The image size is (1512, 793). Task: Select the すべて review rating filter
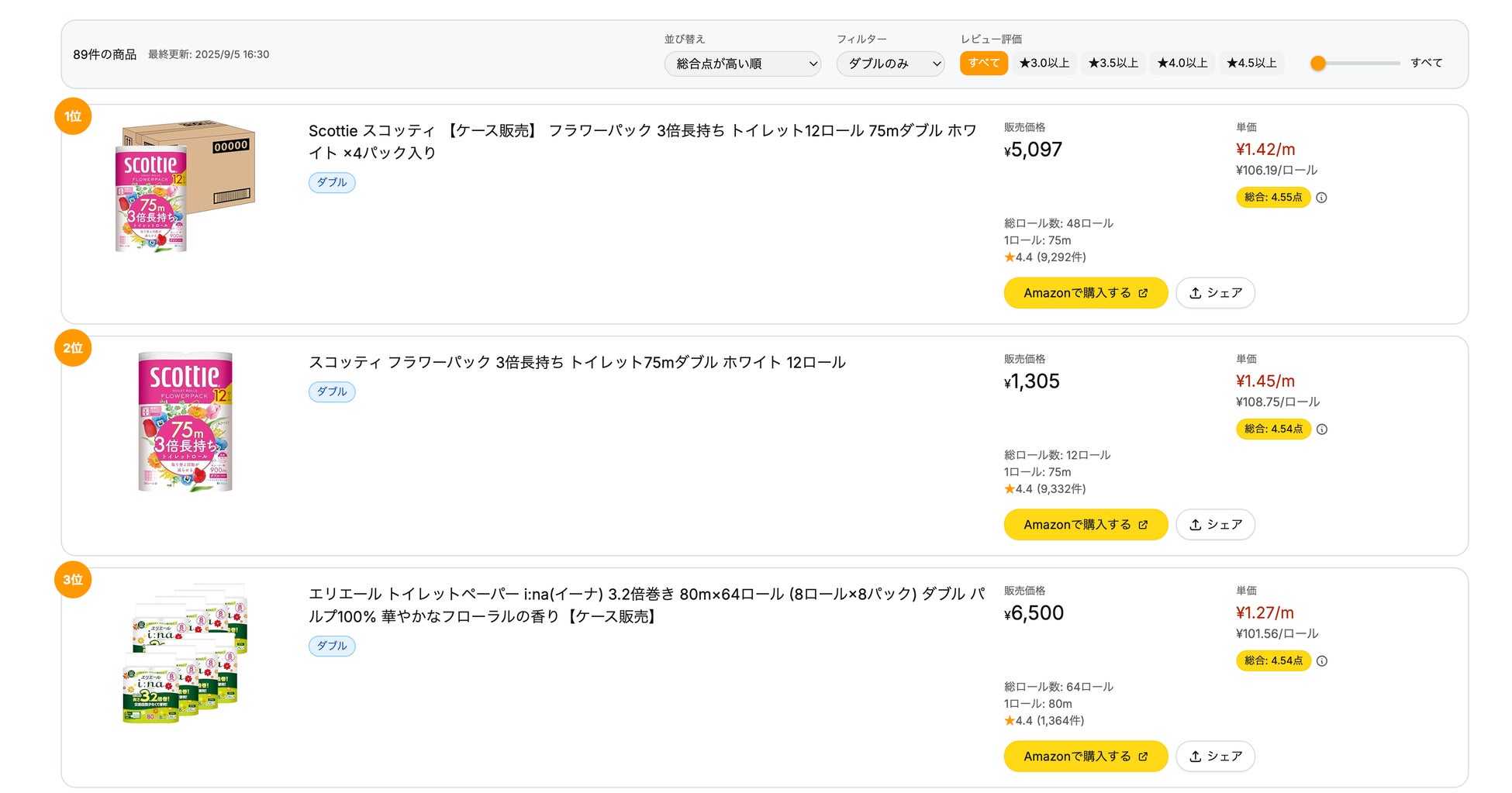point(983,63)
